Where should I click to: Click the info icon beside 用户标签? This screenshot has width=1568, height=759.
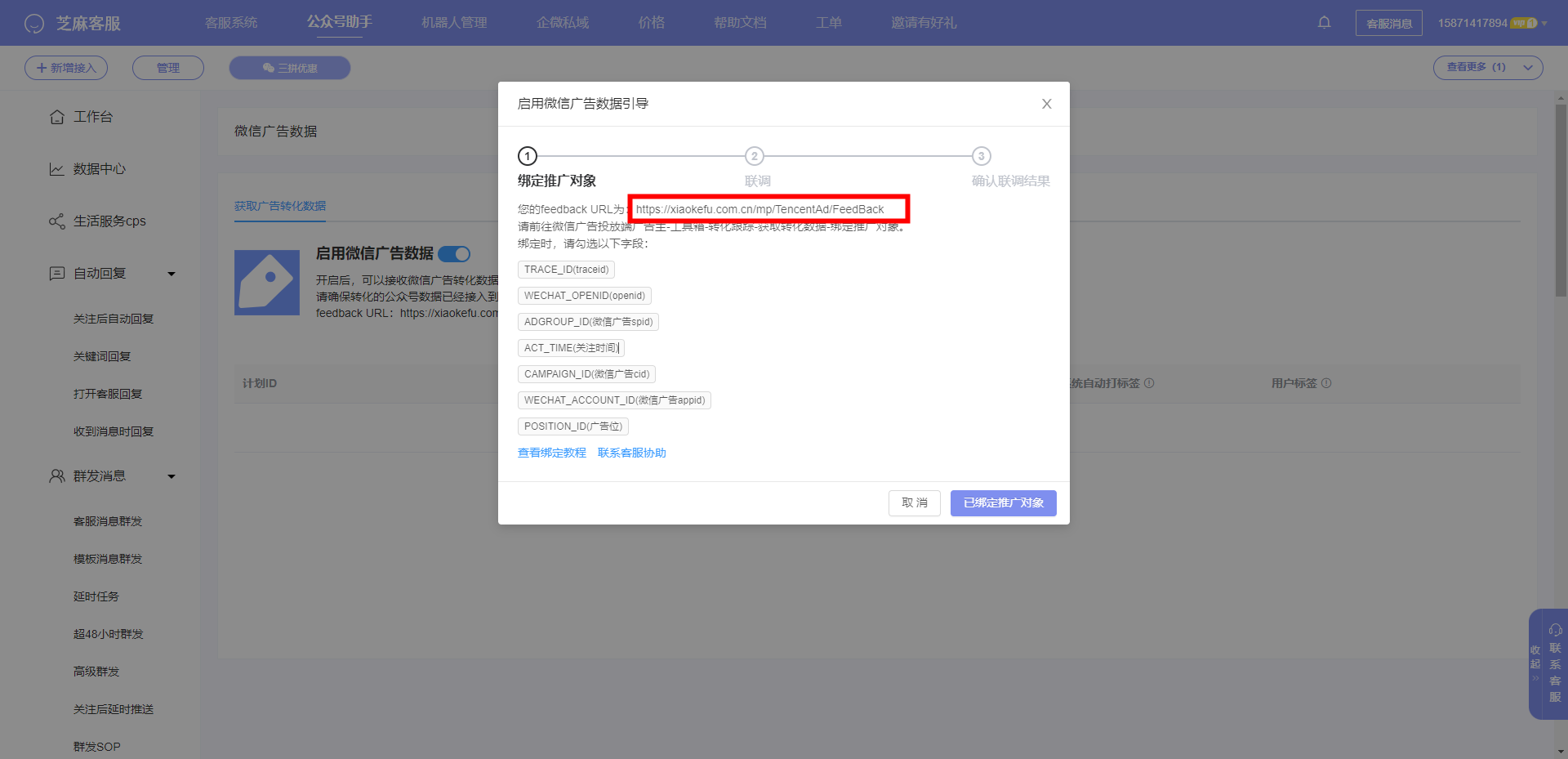point(1326,383)
